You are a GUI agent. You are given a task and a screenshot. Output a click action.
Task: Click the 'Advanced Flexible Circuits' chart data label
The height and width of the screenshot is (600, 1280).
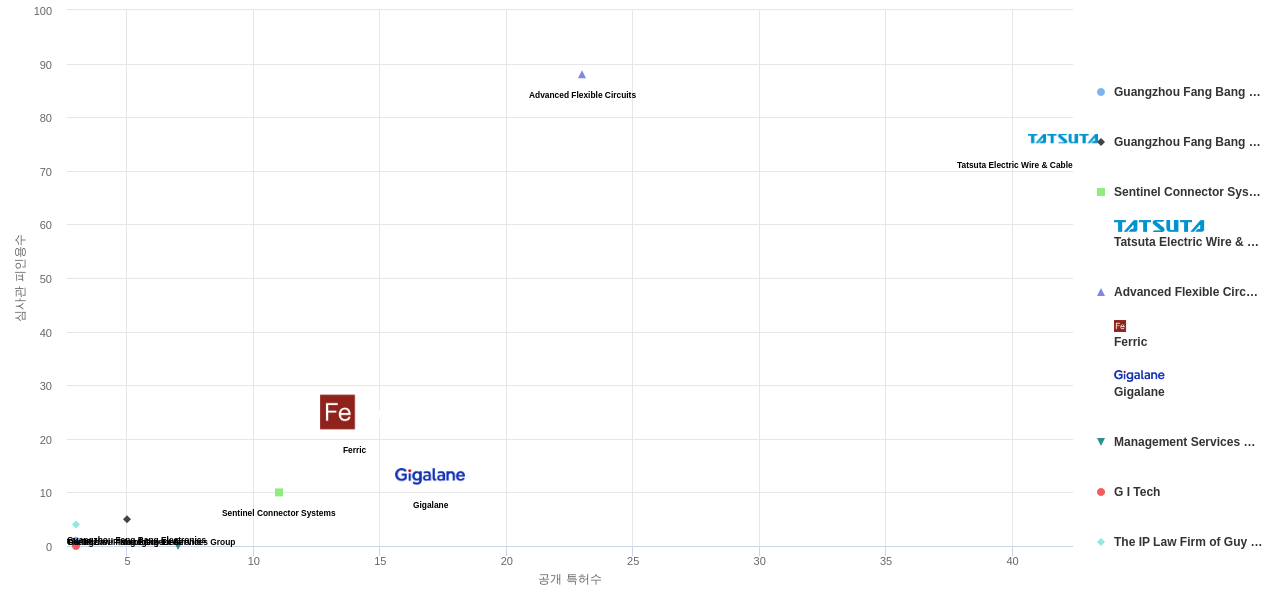coord(582,95)
